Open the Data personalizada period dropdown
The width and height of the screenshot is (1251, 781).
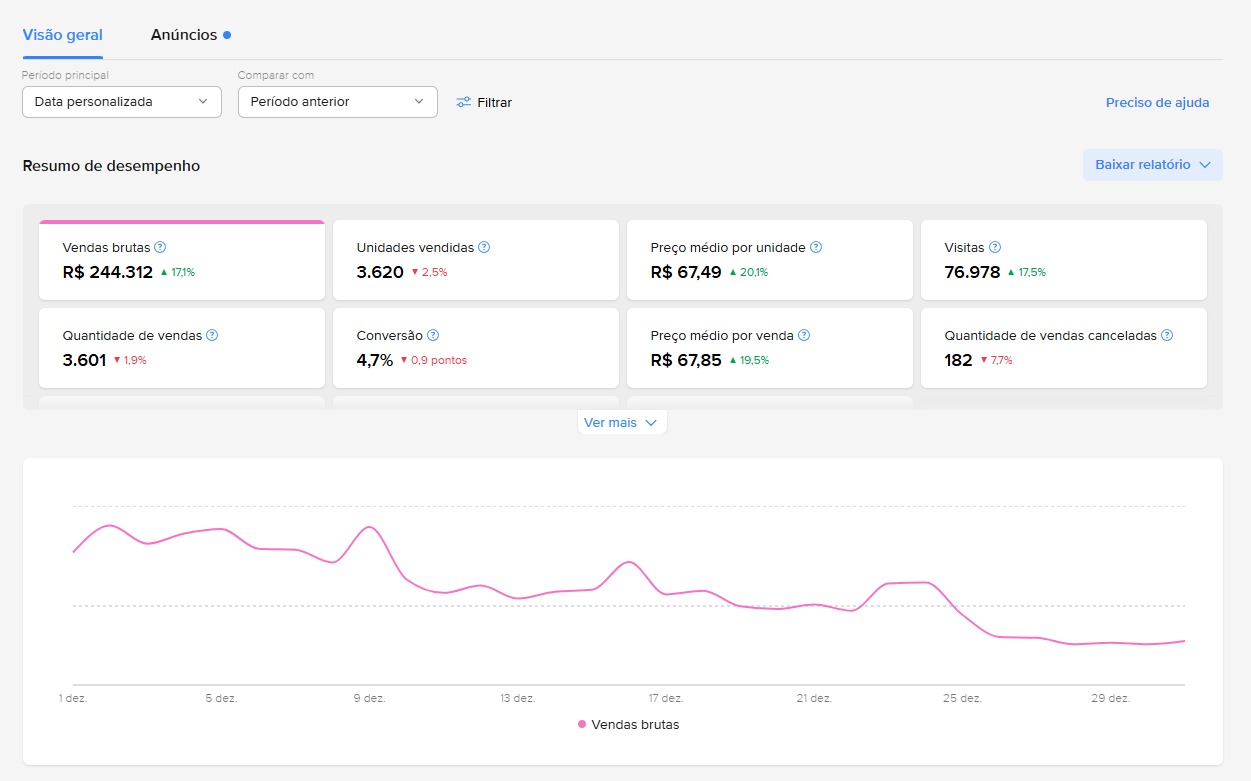pos(122,102)
